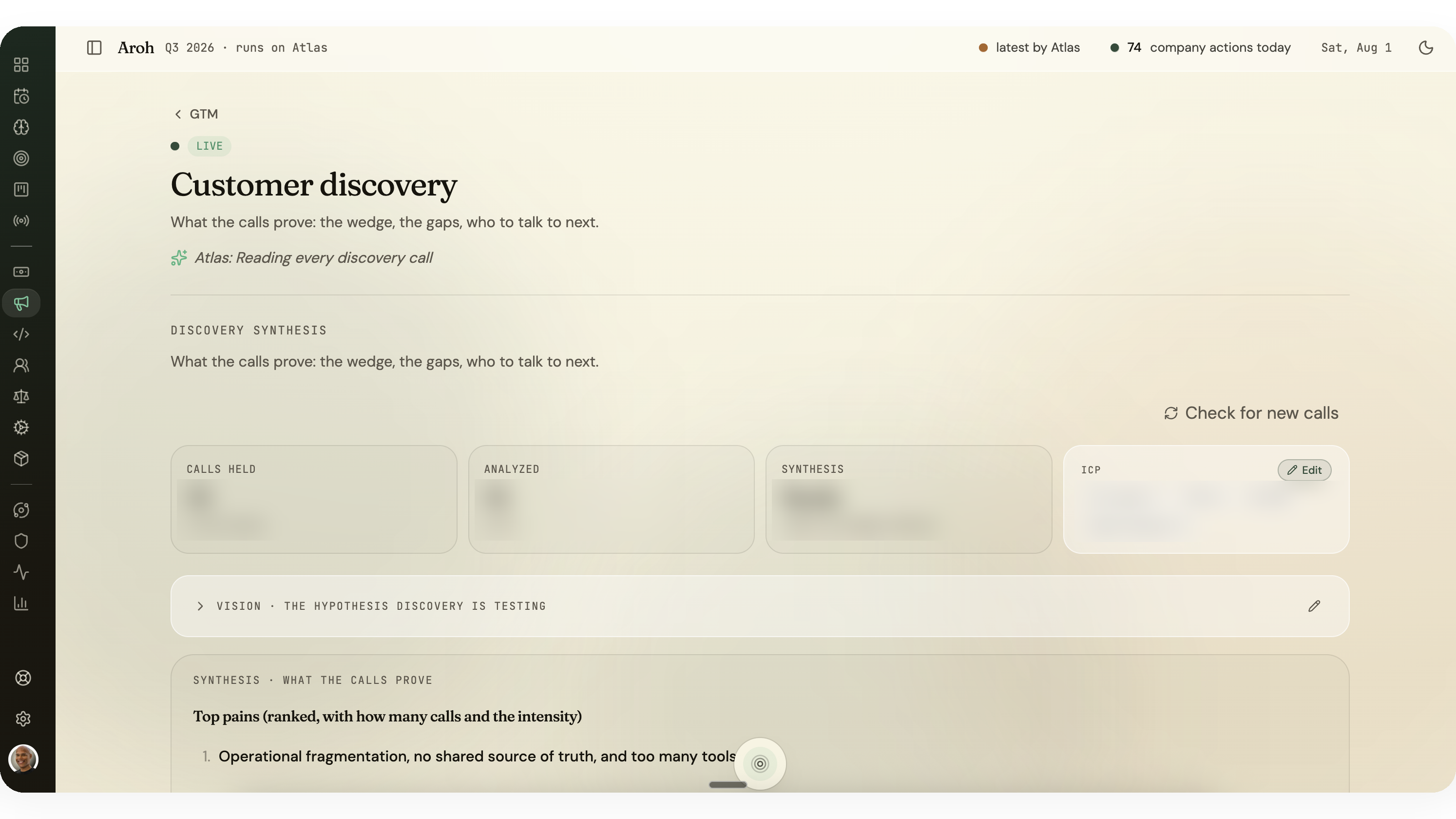Screen dimensions: 1456x819
Task: Click the pencil icon on Vision row
Action: click(1314, 606)
